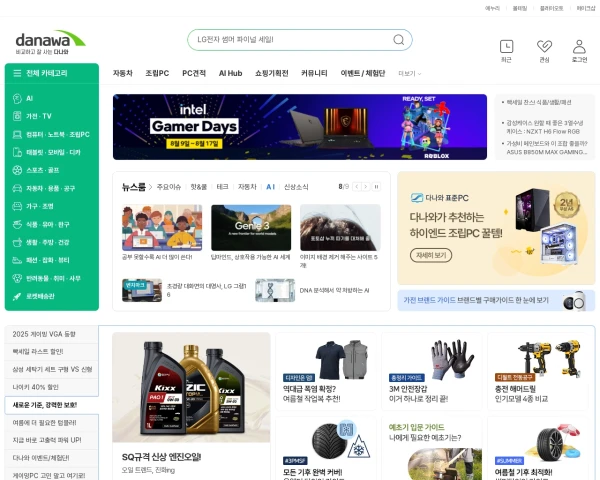Screen dimensions: 600x480
Task: Click the 다나와 표준PC logo icon
Action: coord(417,198)
